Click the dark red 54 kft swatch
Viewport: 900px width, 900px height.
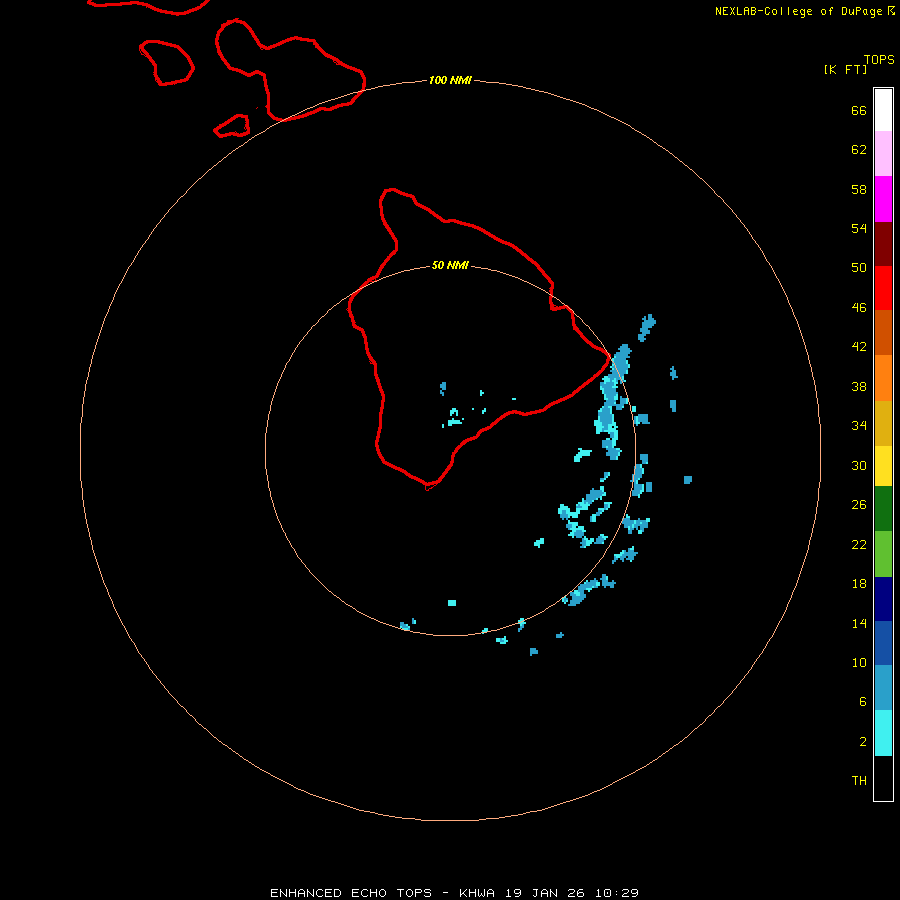883,244
